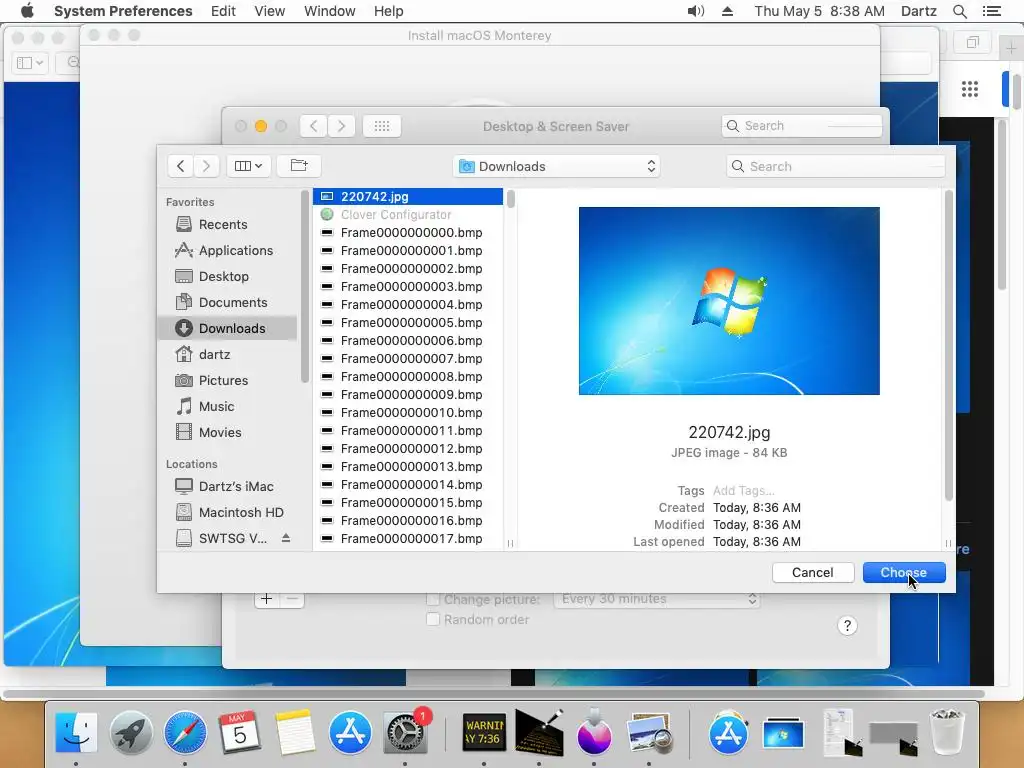Open Help menu
Viewport: 1024px width, 768px height.
tap(389, 11)
